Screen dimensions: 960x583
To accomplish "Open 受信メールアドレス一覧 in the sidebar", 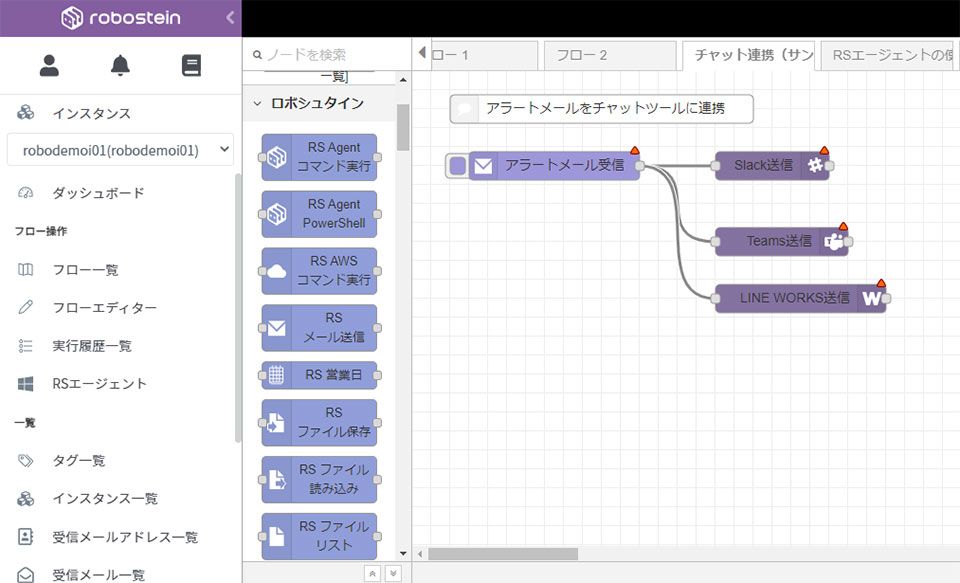I will [125, 537].
